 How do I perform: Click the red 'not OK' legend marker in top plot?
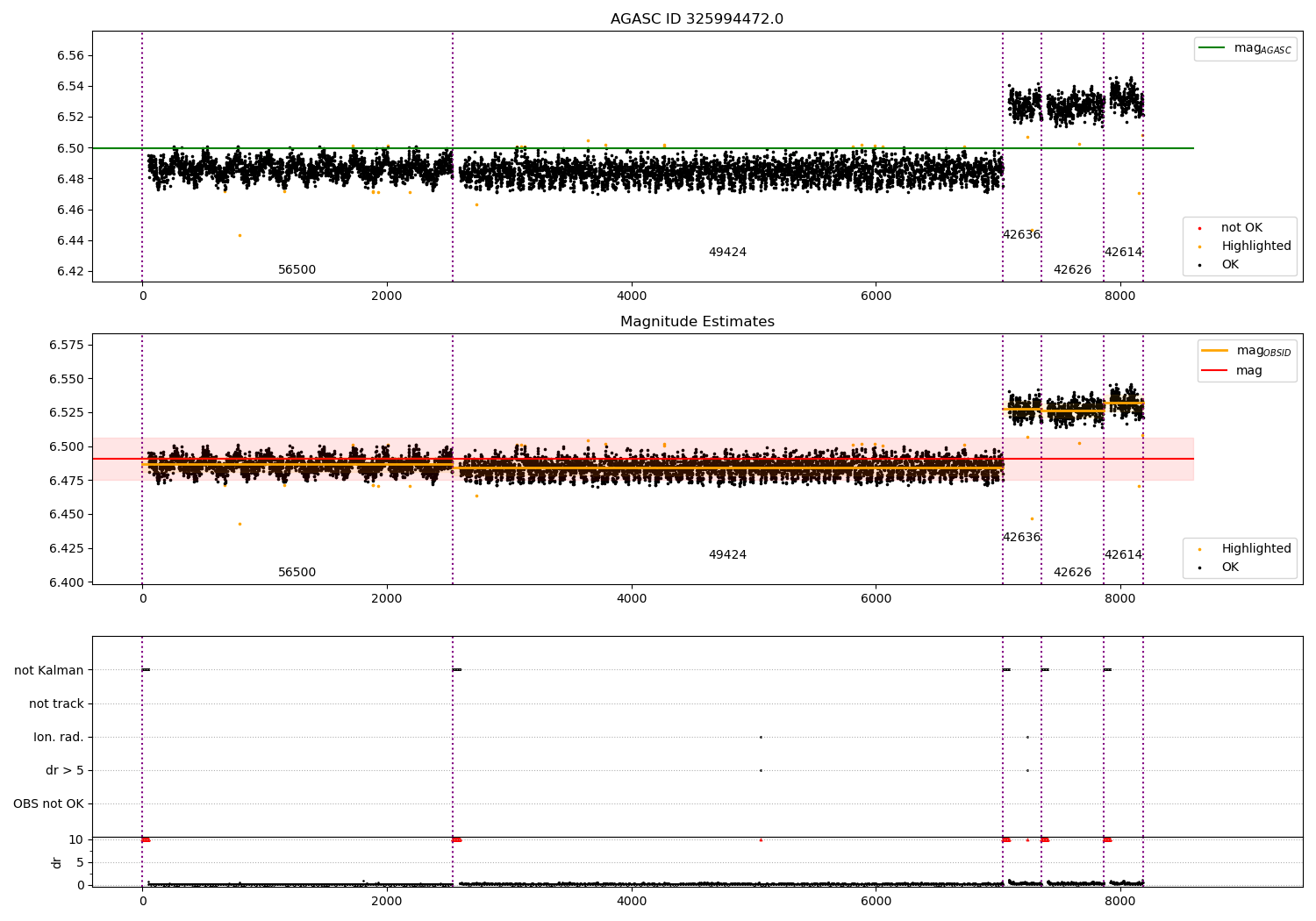point(1199,228)
